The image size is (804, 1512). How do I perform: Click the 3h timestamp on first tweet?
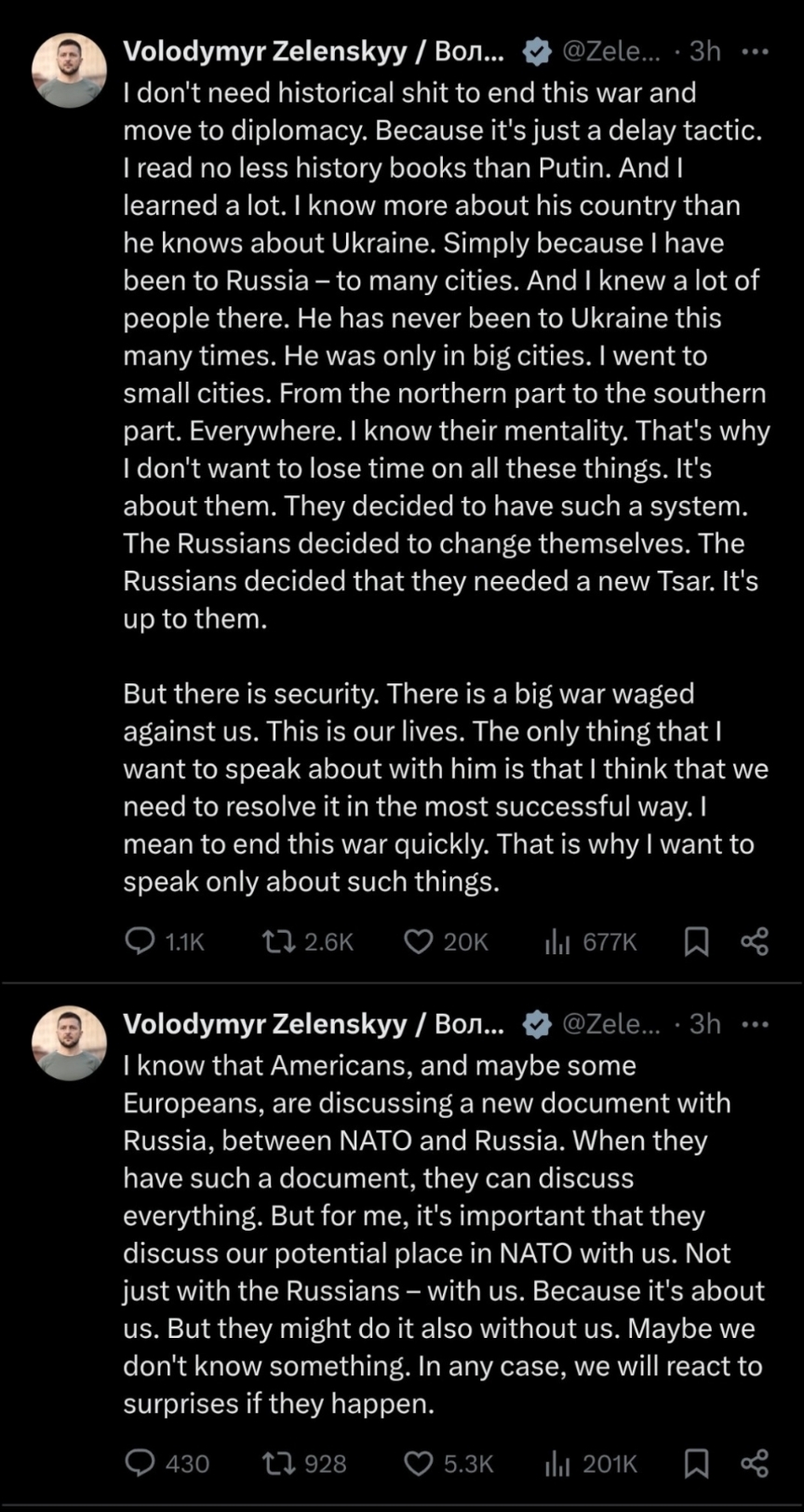(x=704, y=51)
